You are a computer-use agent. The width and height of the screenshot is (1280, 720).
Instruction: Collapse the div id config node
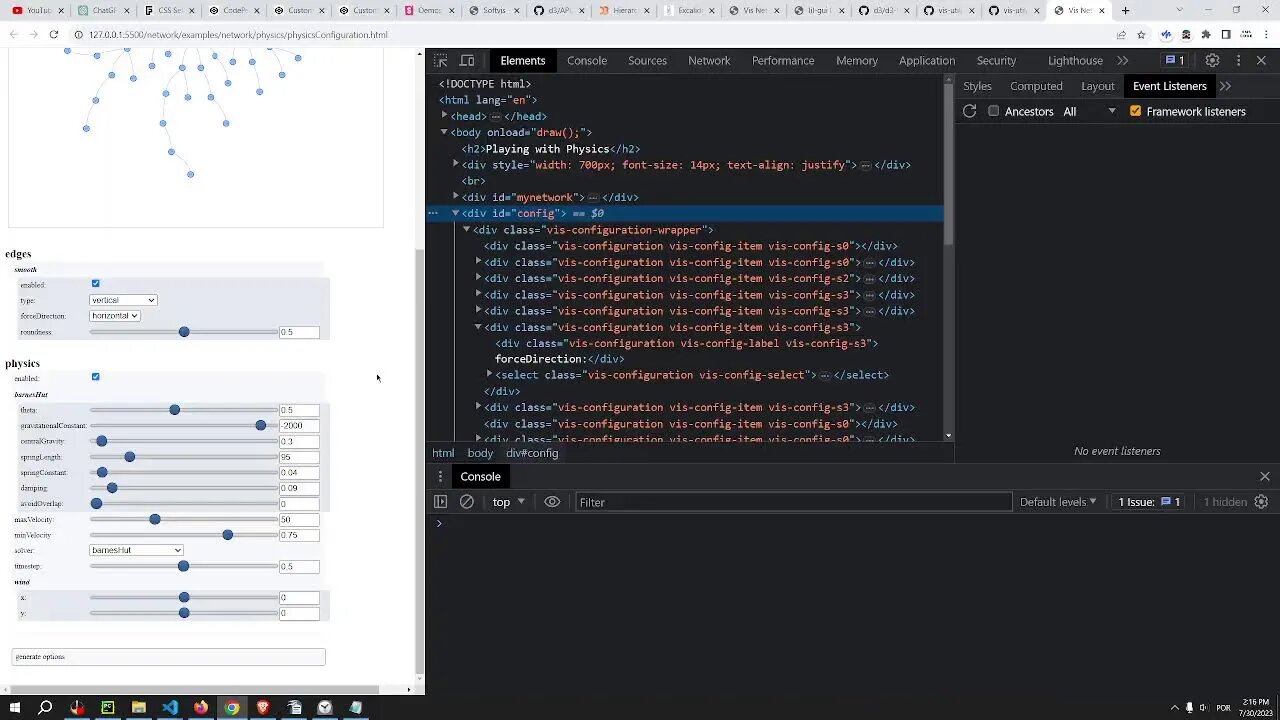pos(456,213)
